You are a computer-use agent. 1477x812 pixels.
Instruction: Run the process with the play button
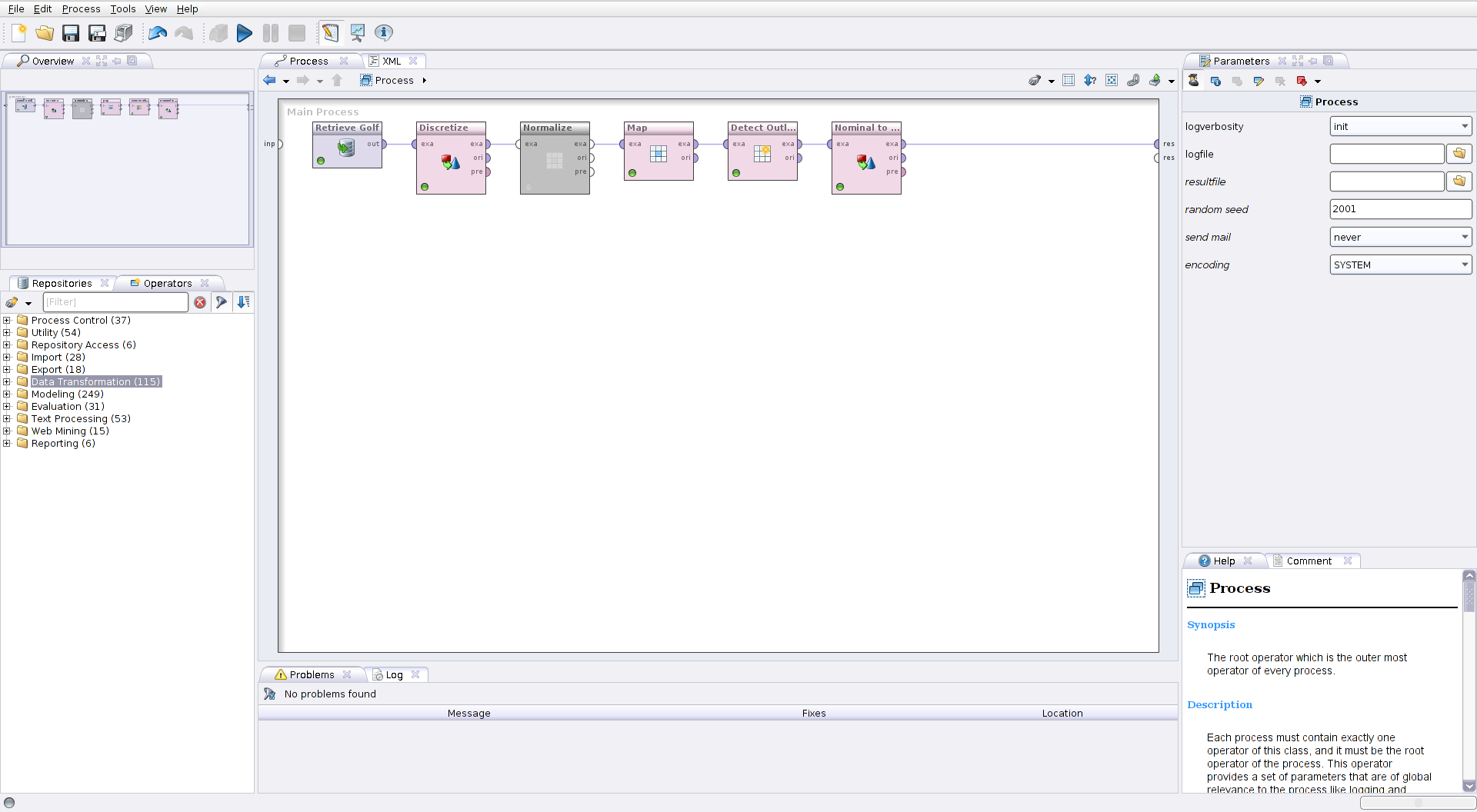point(244,33)
